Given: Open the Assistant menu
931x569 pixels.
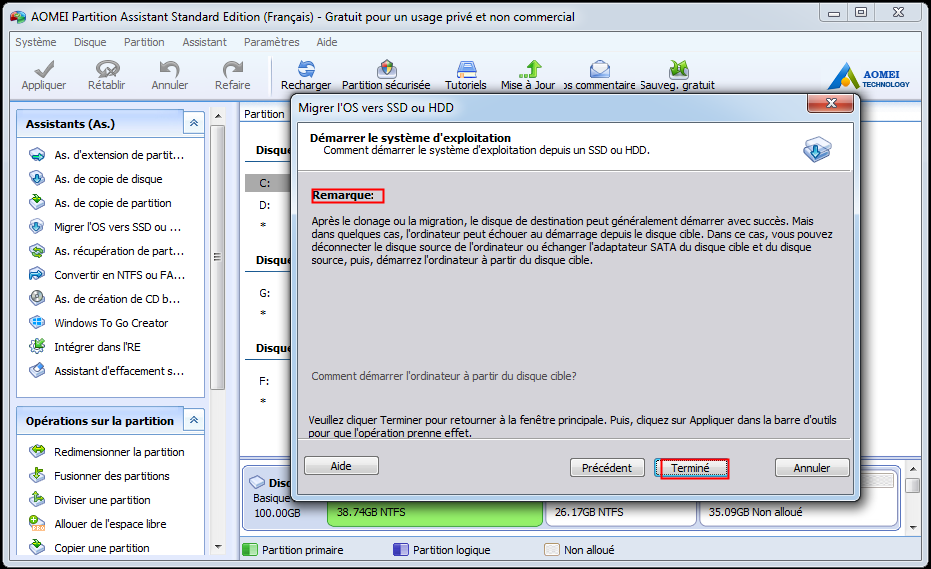Looking at the screenshot, I should pos(204,42).
